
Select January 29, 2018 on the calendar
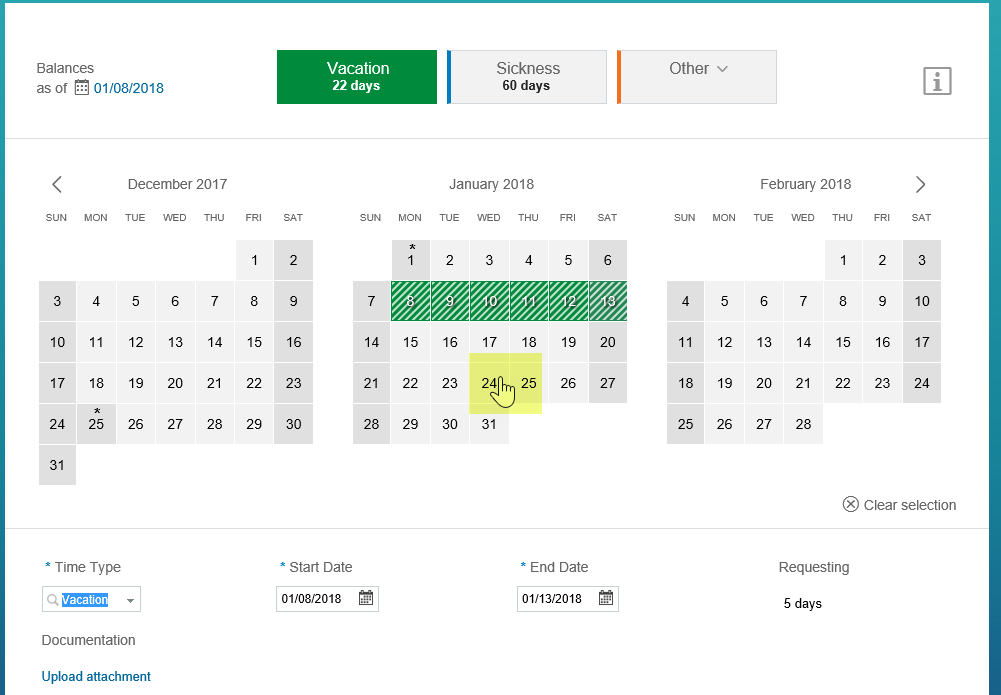click(x=410, y=424)
